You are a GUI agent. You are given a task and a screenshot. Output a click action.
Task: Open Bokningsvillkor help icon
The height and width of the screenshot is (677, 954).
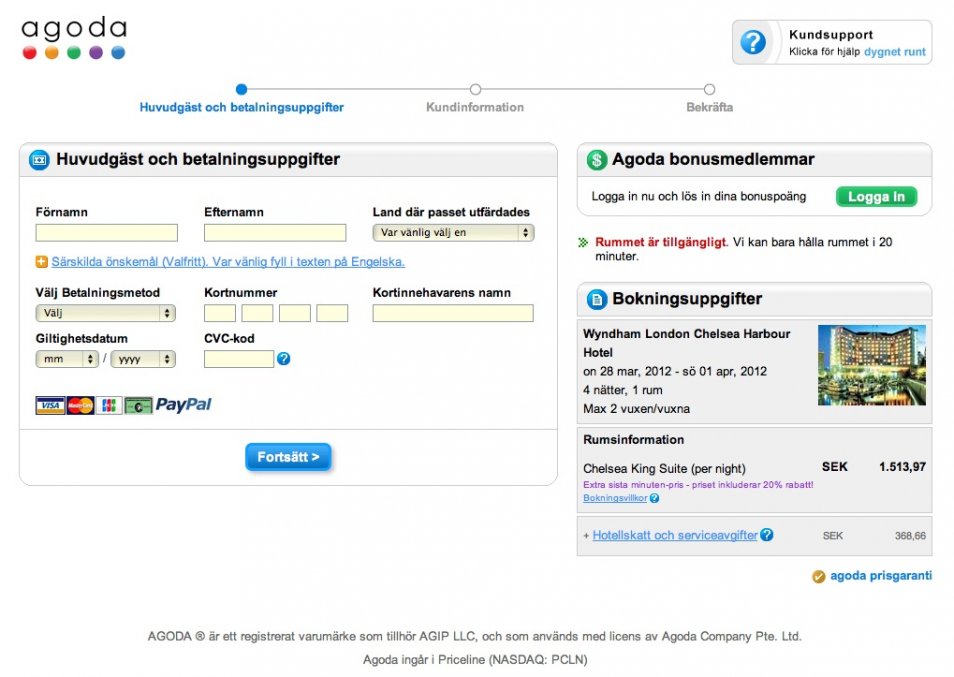click(655, 498)
